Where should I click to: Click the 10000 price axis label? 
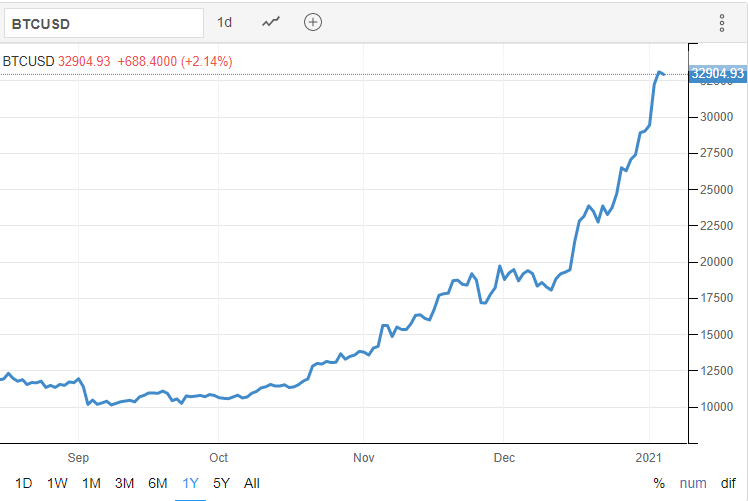tap(717, 407)
